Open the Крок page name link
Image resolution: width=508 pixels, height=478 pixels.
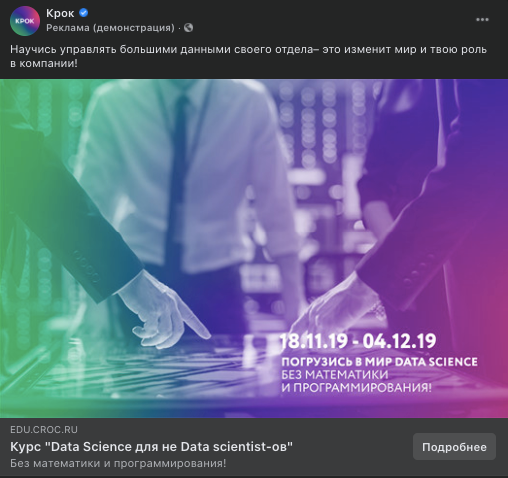coord(60,13)
